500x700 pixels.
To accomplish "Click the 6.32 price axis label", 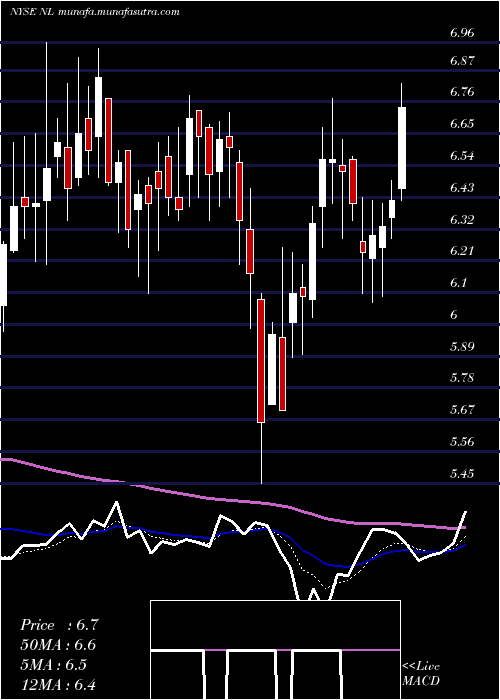I will (462, 219).
